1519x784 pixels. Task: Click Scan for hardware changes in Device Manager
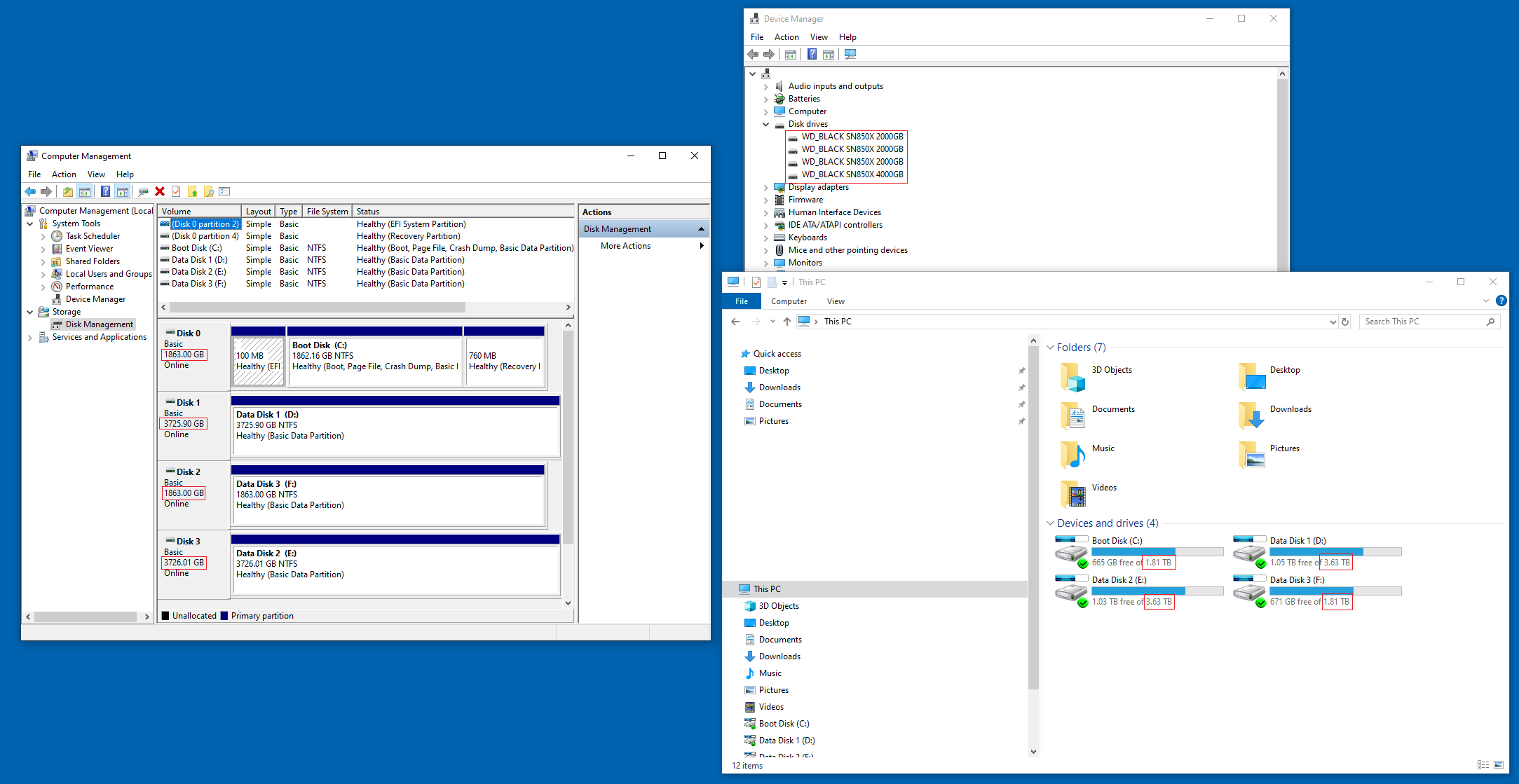point(850,54)
